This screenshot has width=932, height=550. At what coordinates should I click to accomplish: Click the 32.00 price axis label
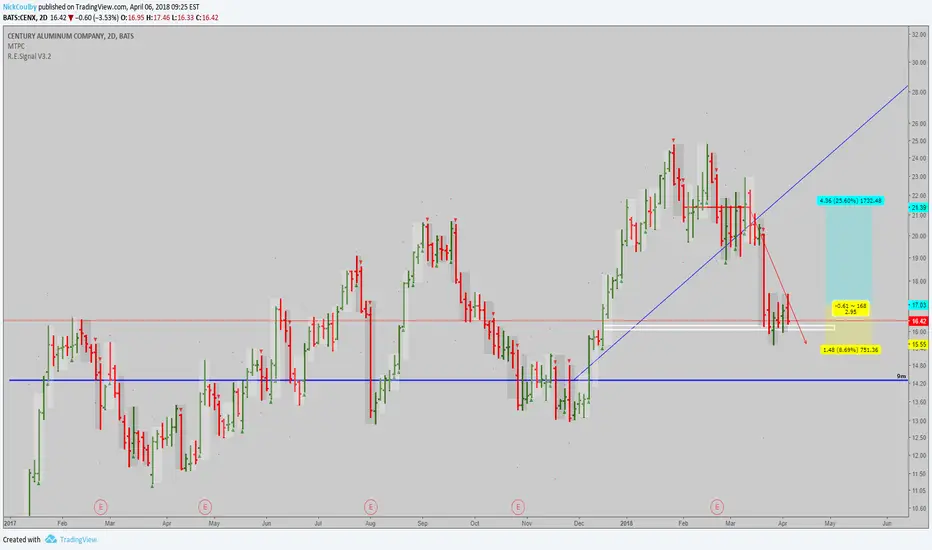918,35
